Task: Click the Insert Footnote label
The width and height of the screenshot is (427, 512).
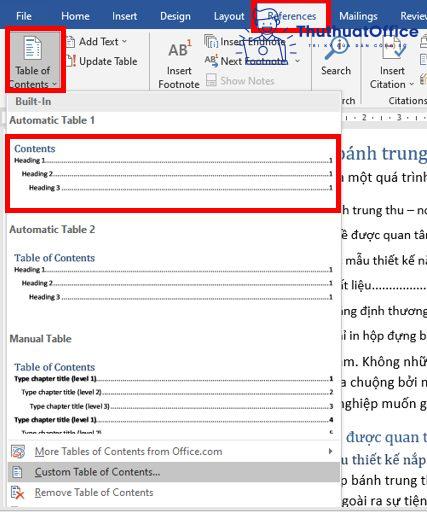Action: pos(179,77)
